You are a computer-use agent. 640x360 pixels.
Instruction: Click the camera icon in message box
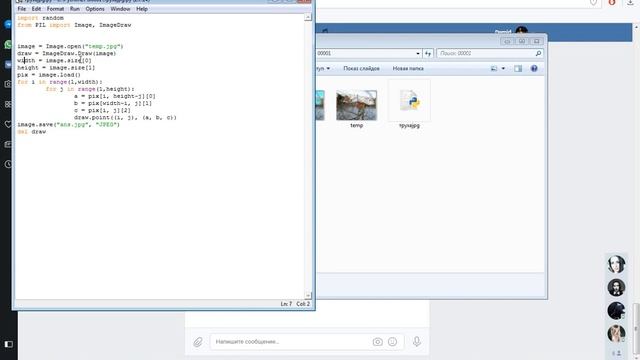pyautogui.click(x=378, y=342)
